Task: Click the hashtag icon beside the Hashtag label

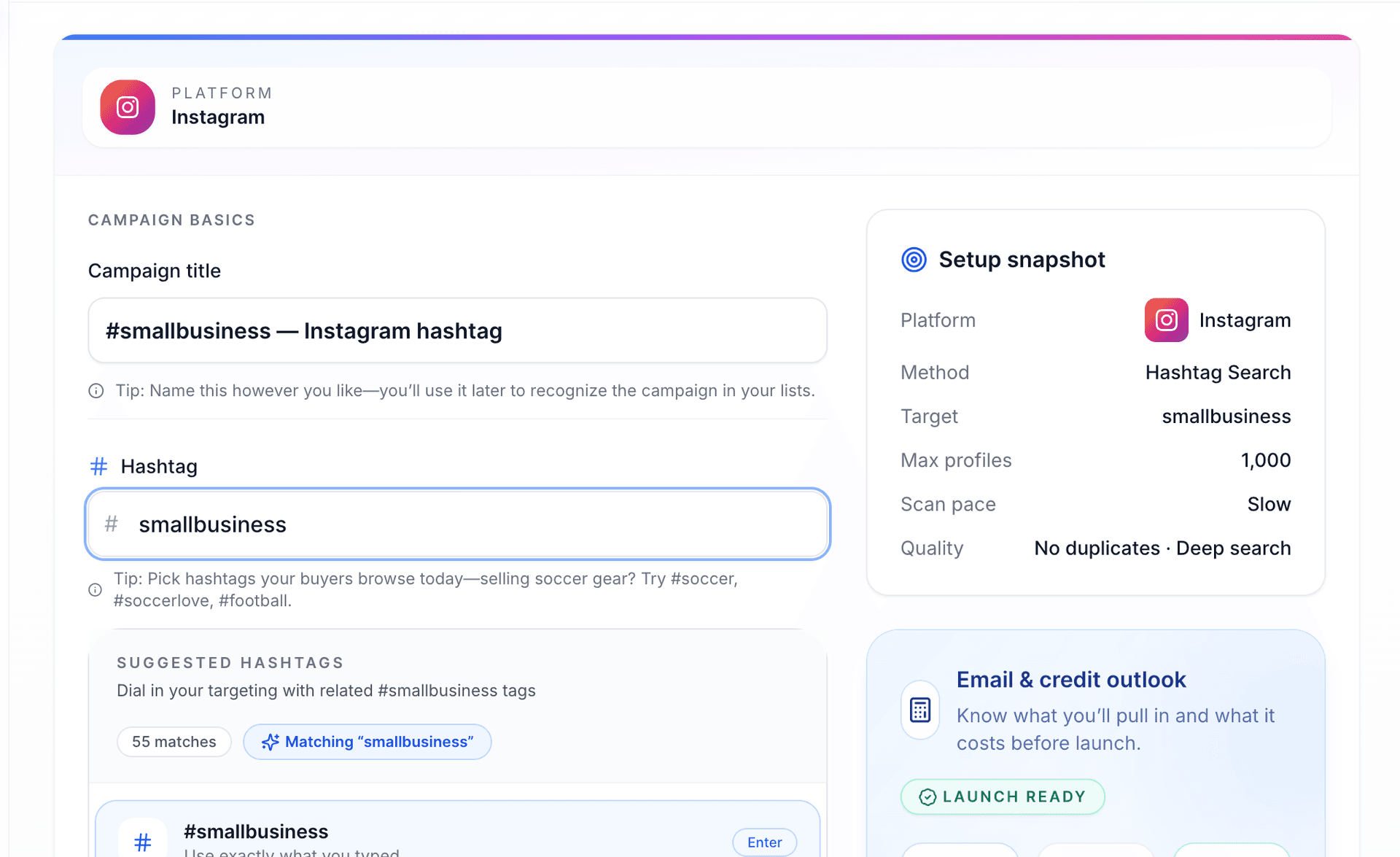Action: click(x=98, y=466)
